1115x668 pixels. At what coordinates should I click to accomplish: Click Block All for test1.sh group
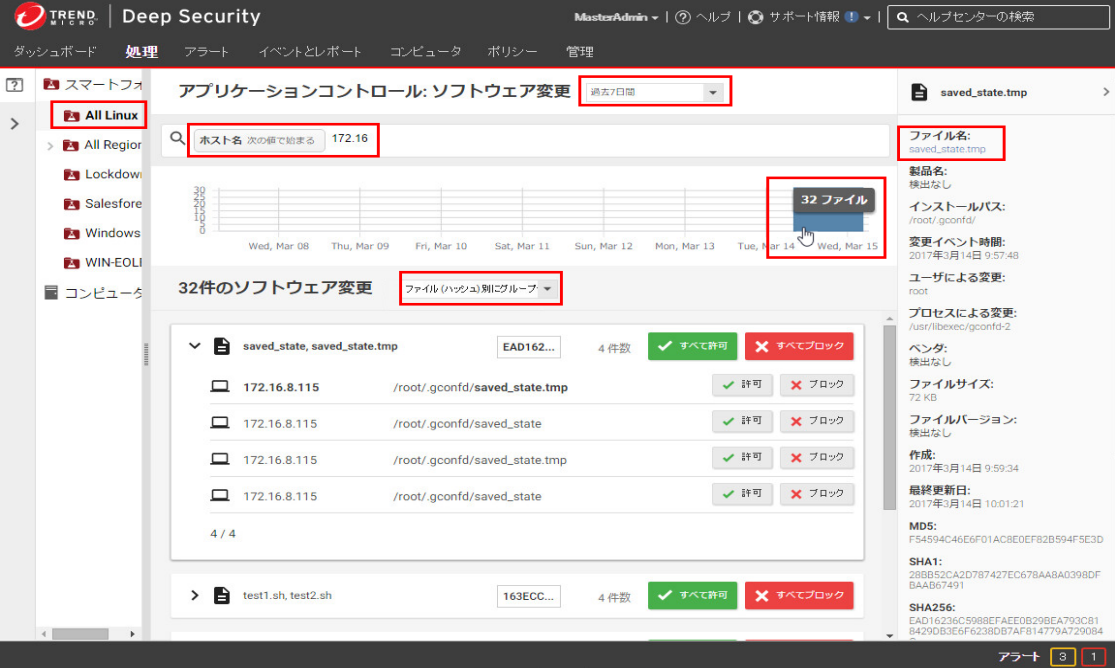tap(799, 596)
